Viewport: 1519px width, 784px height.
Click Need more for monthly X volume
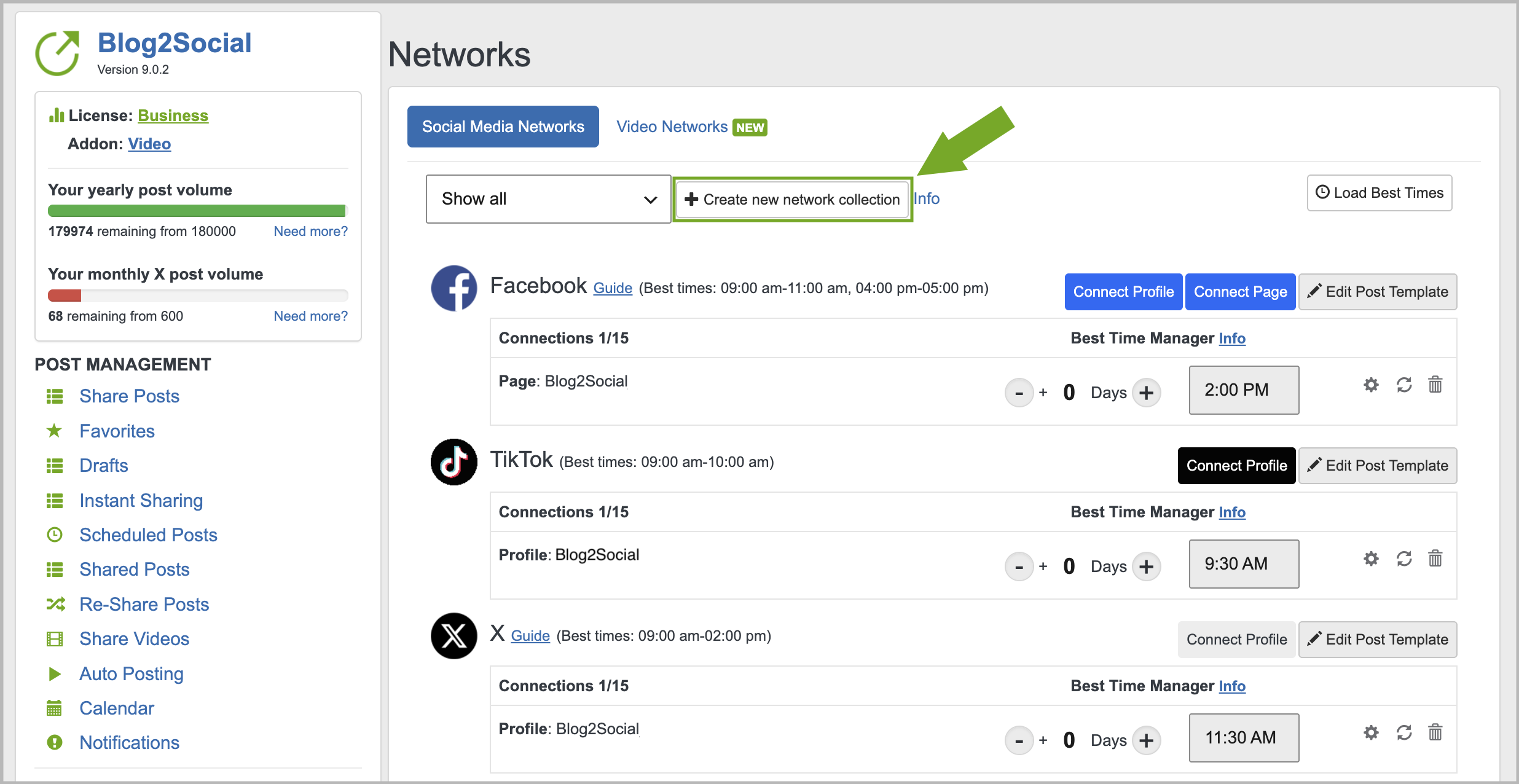(310, 316)
